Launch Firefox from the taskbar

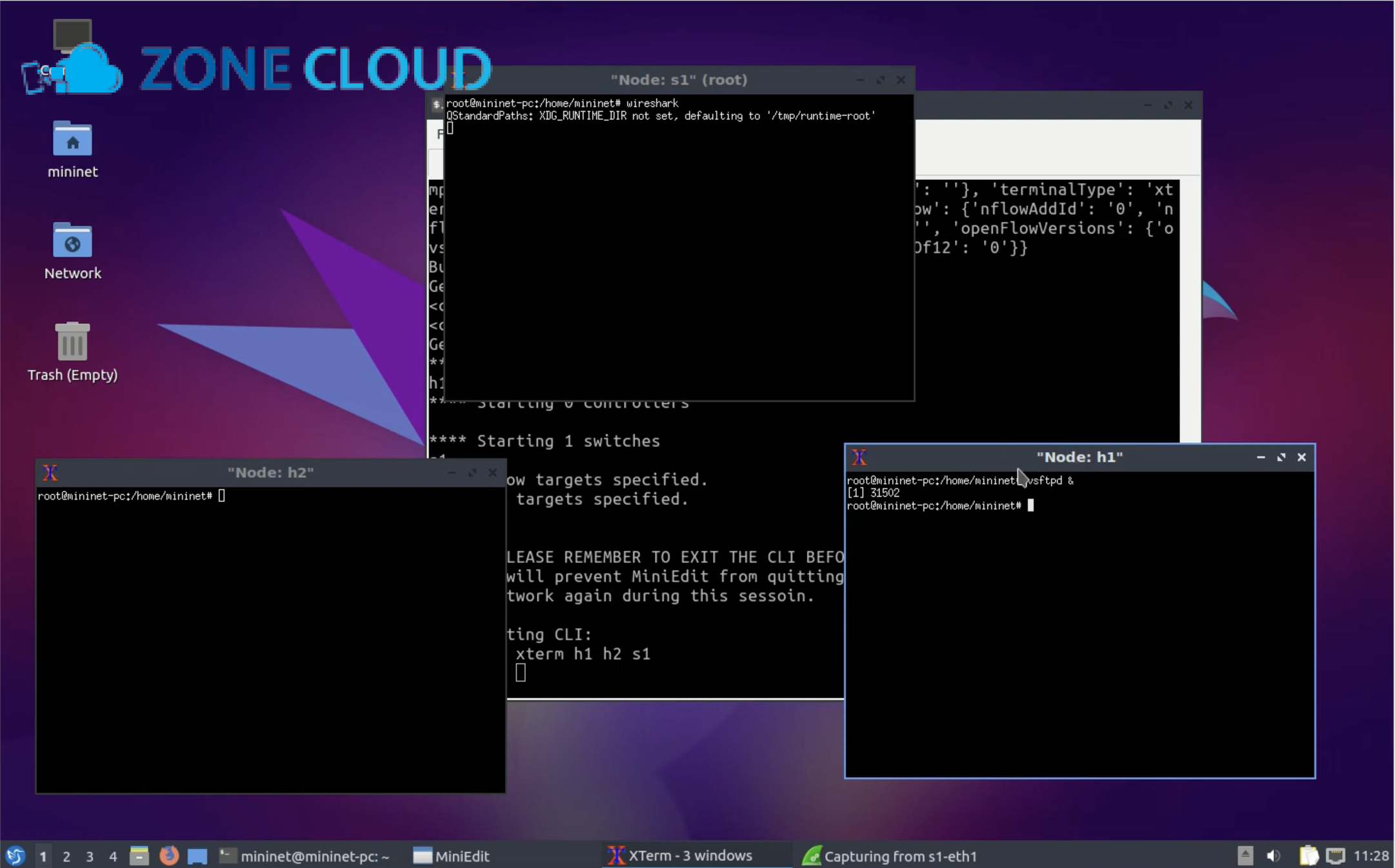tap(169, 856)
